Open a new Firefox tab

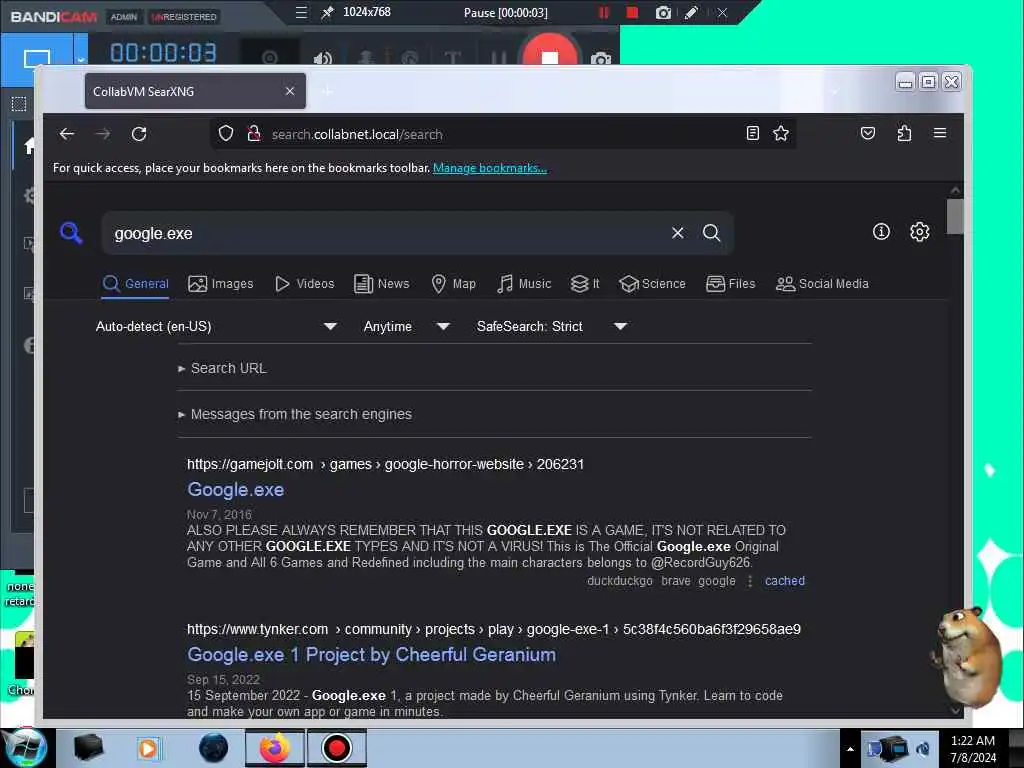(327, 91)
